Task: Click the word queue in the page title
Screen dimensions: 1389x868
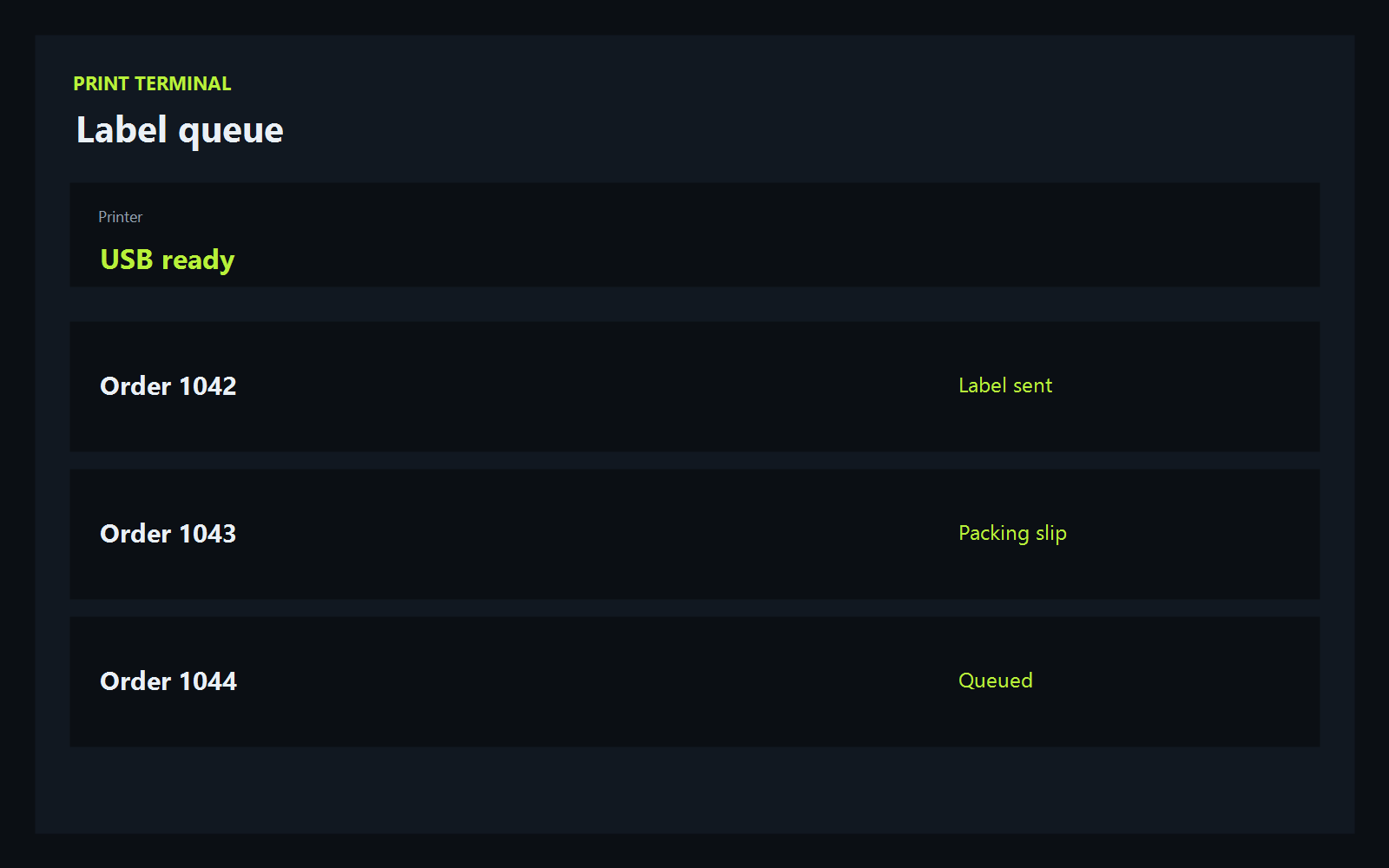Action: coord(231,133)
